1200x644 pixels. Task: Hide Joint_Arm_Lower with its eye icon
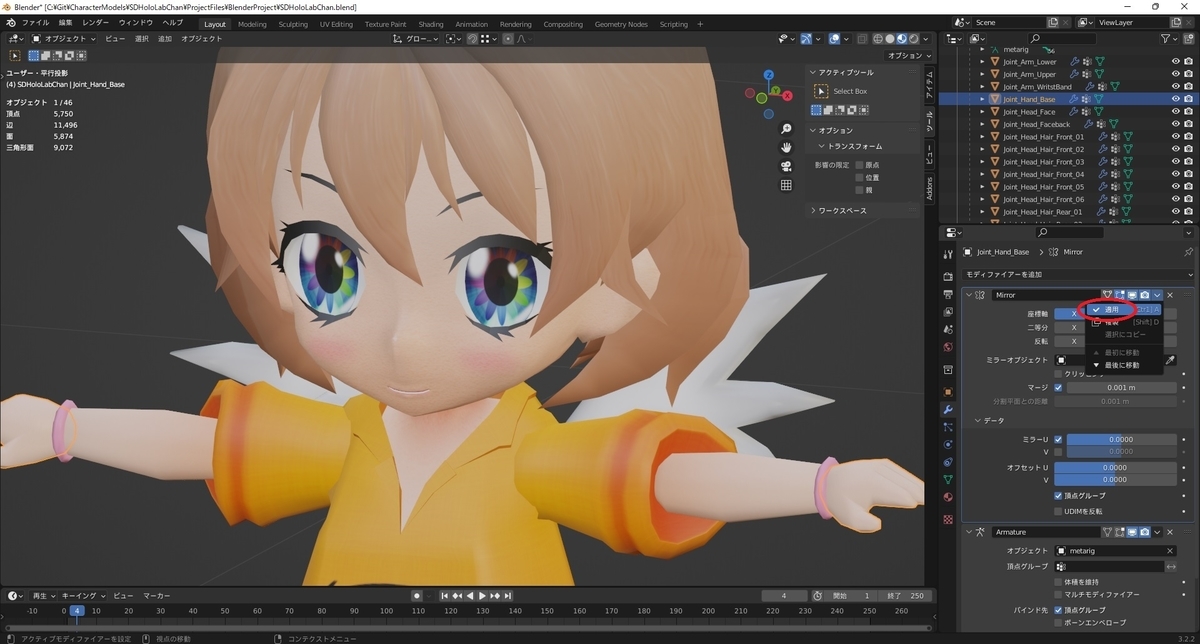pyautogui.click(x=1176, y=61)
